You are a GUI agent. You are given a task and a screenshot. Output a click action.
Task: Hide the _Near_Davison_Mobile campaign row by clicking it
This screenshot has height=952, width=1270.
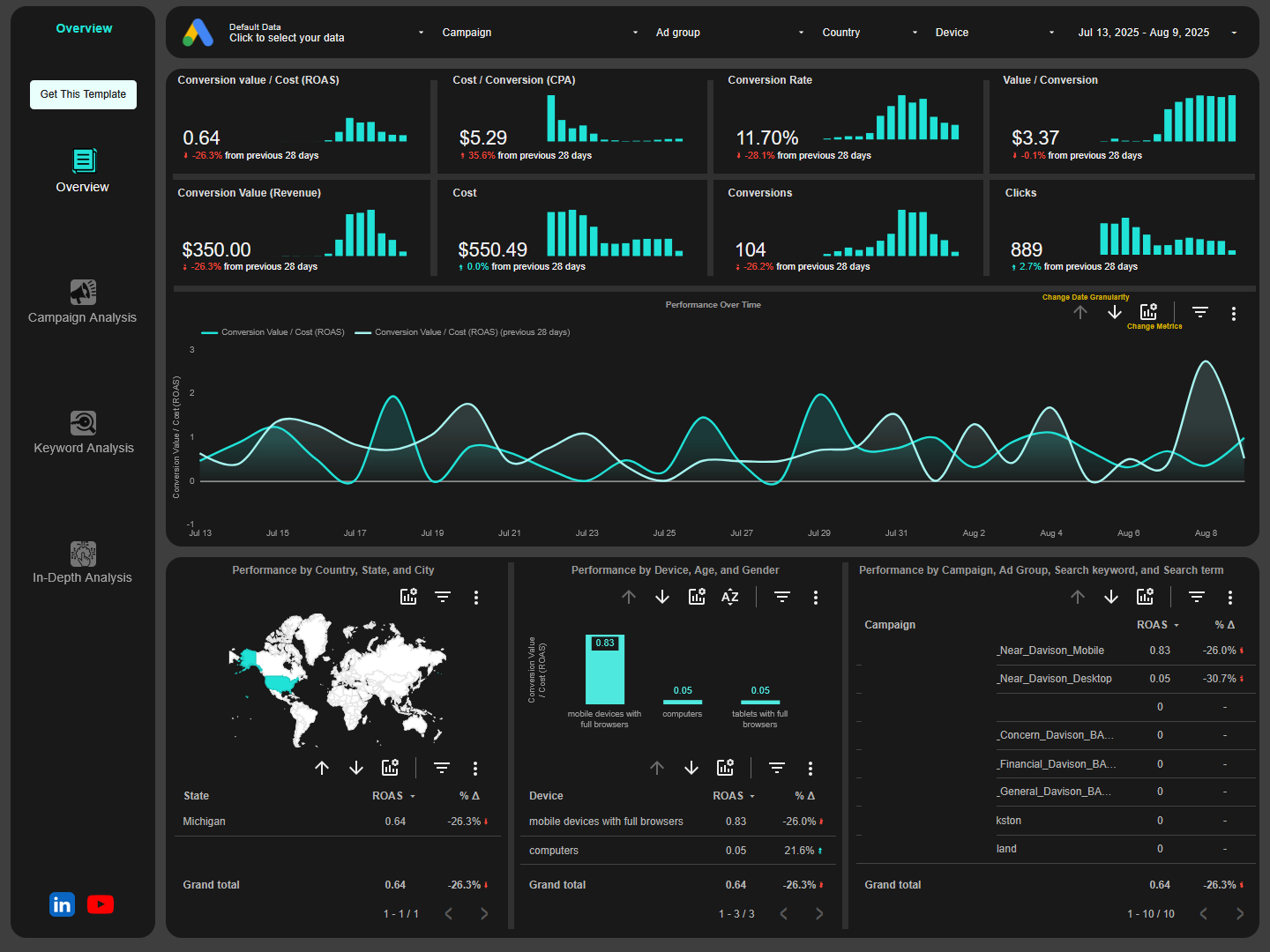click(1050, 651)
